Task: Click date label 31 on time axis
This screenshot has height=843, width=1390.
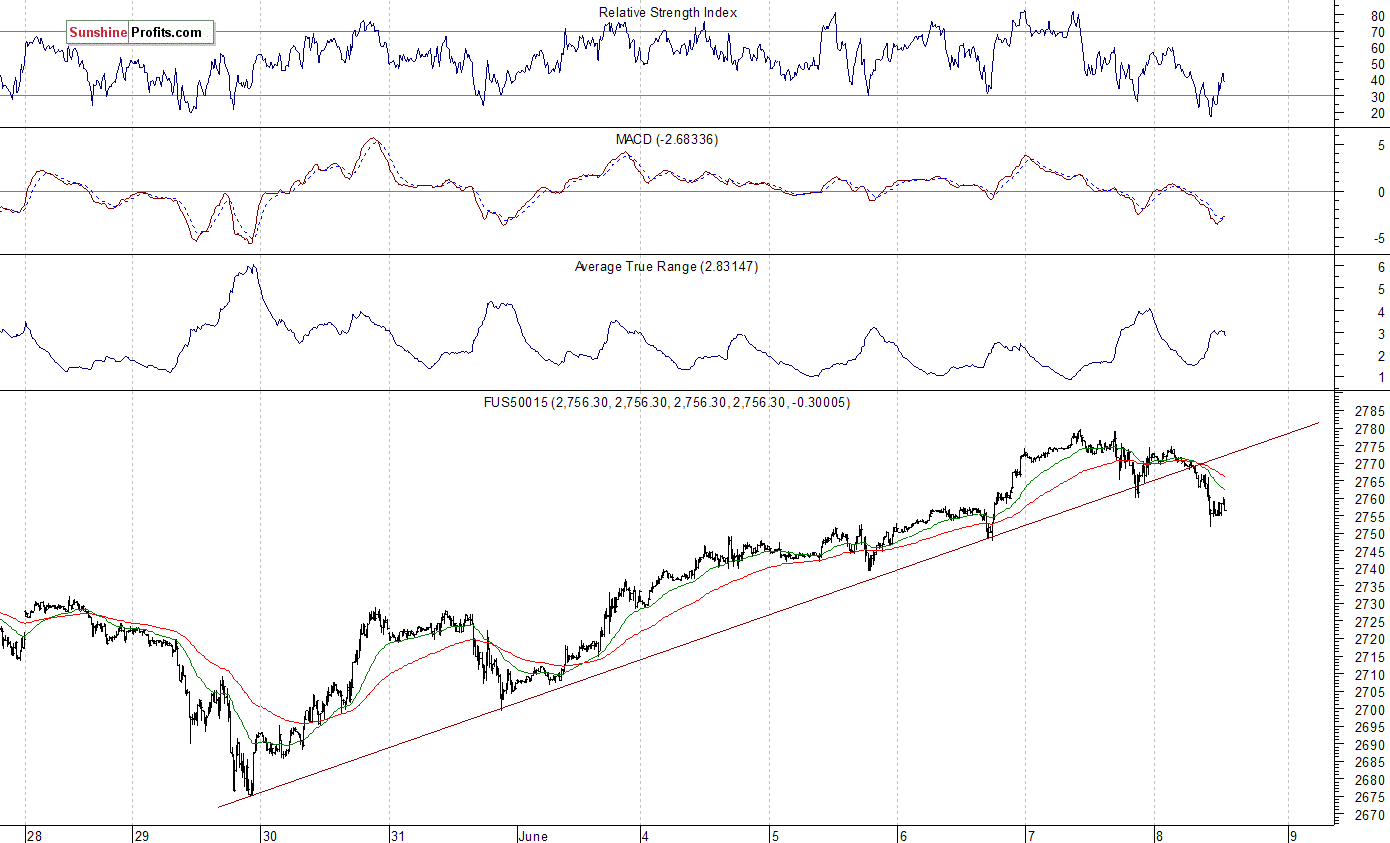Action: [x=398, y=836]
